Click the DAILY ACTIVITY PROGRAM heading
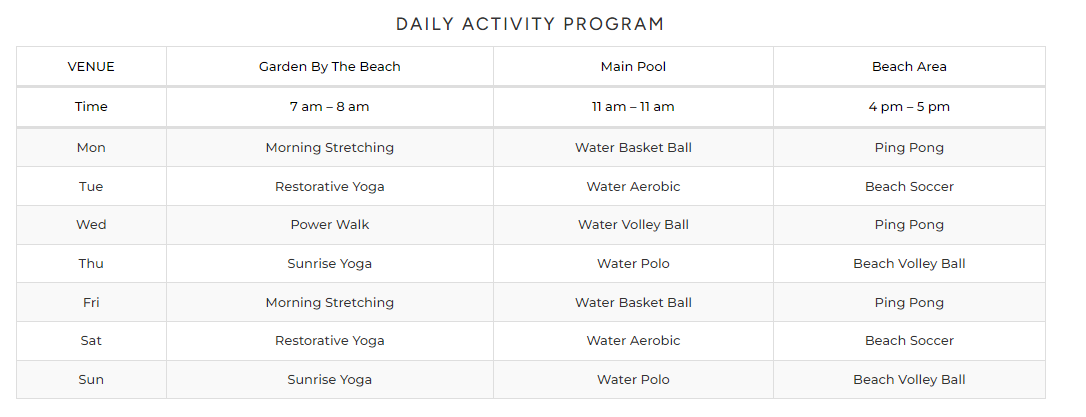The height and width of the screenshot is (417, 1086). coord(530,24)
